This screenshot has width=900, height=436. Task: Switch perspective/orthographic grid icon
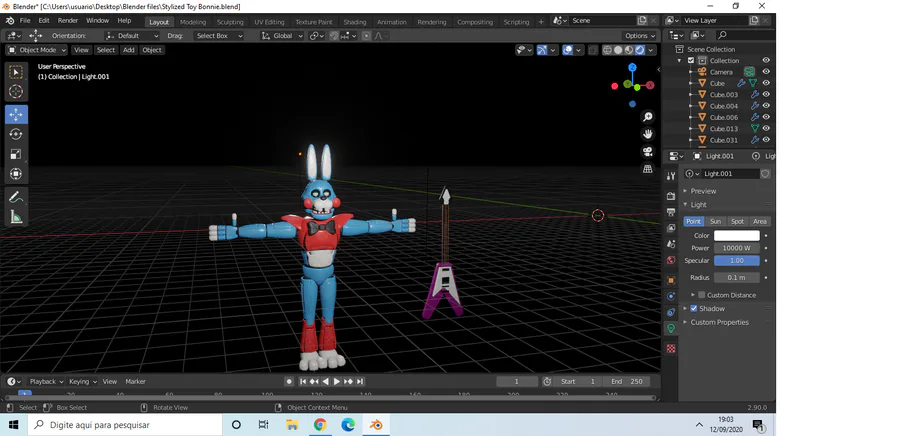pyautogui.click(x=647, y=169)
